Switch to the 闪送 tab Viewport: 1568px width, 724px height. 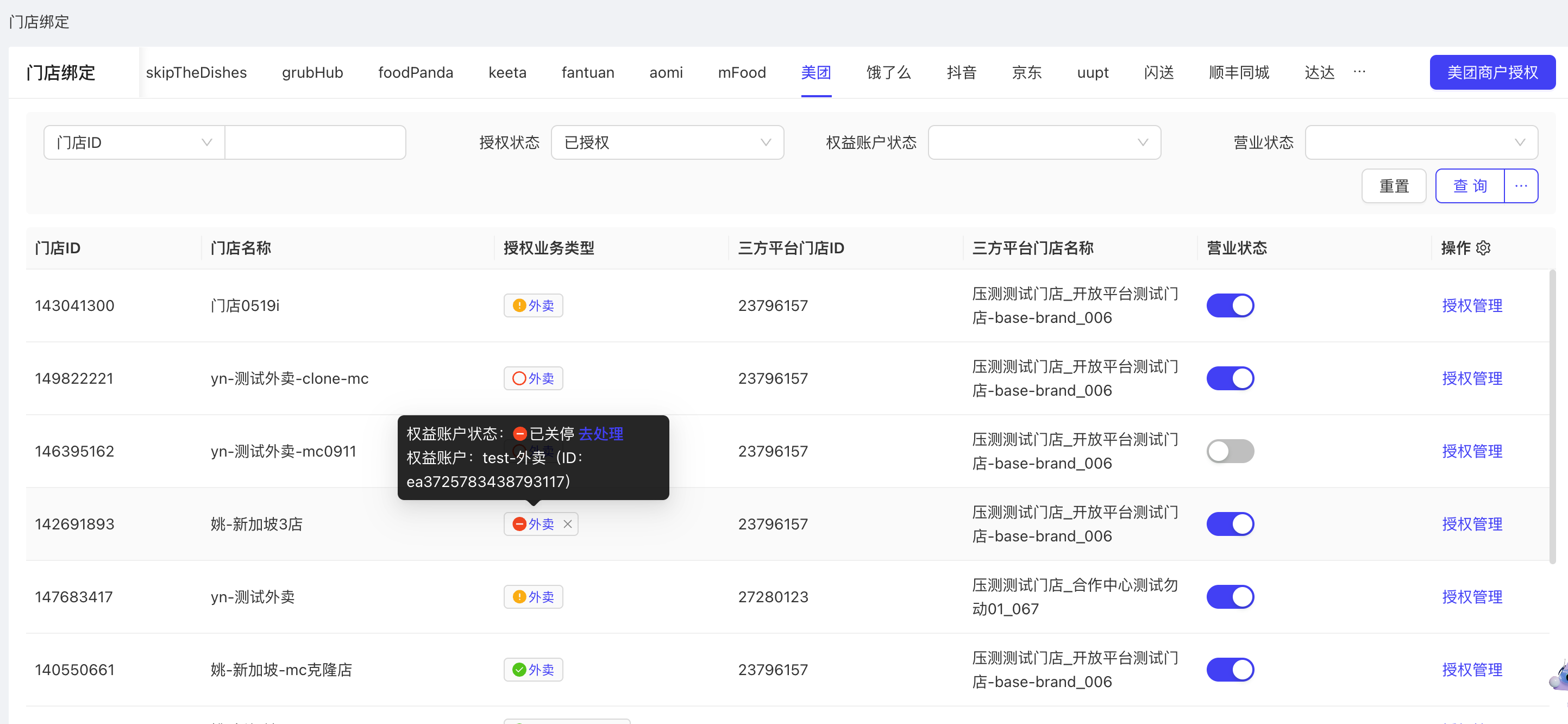pos(1159,72)
